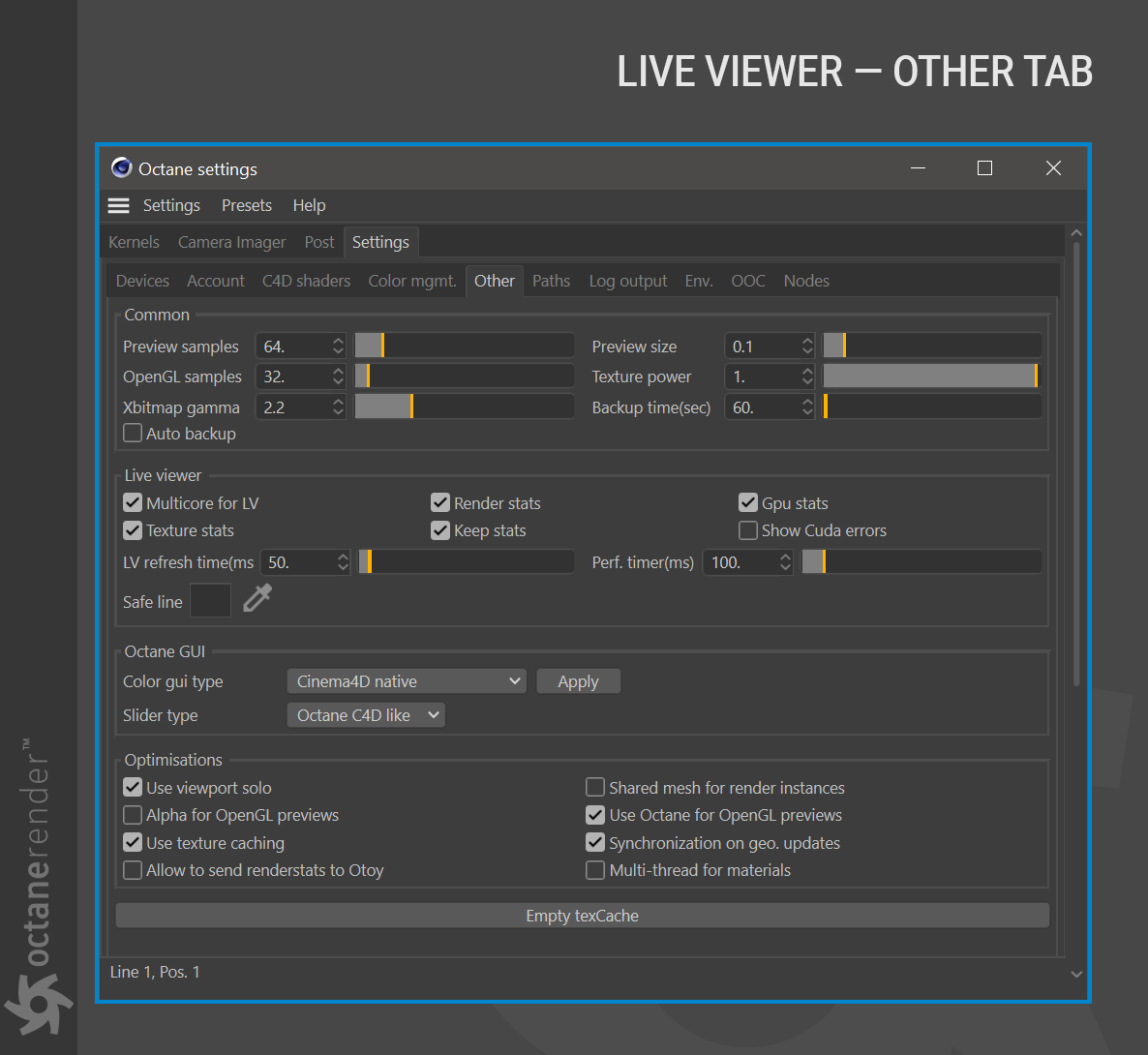Switch to the Kernels tab

point(134,242)
